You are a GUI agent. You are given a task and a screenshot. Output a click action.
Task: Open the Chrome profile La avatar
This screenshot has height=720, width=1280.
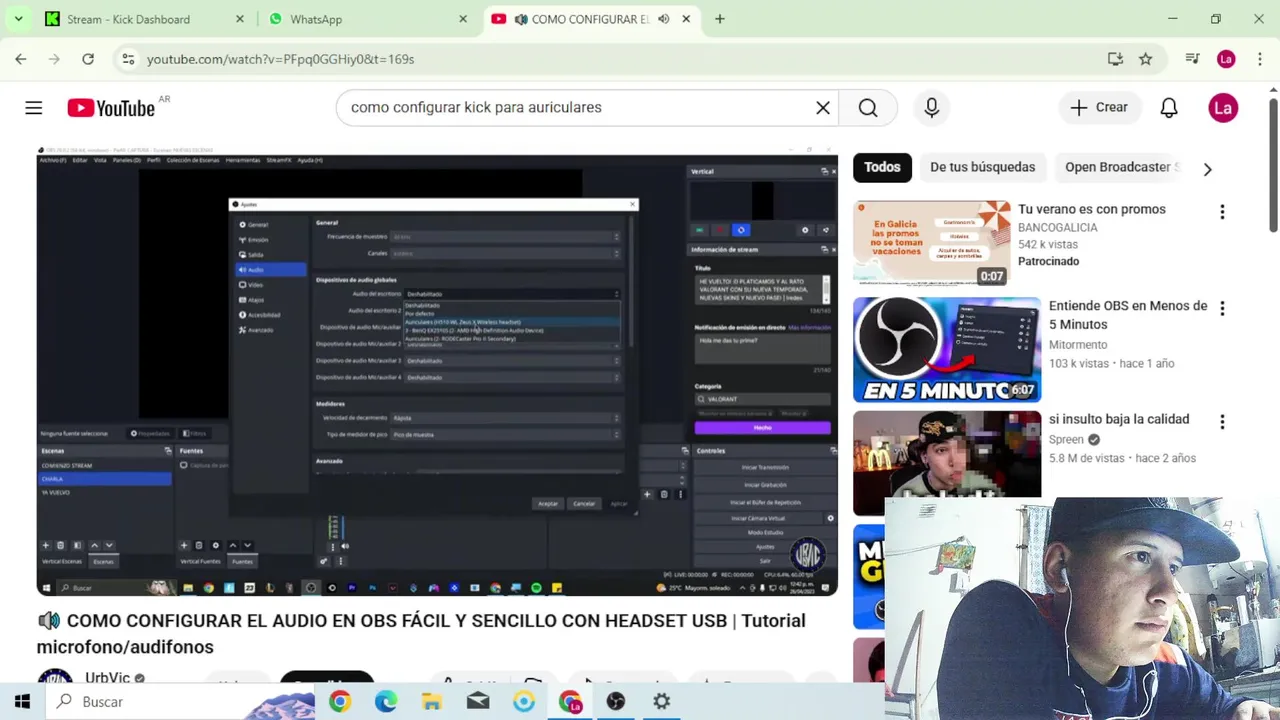click(x=1226, y=59)
